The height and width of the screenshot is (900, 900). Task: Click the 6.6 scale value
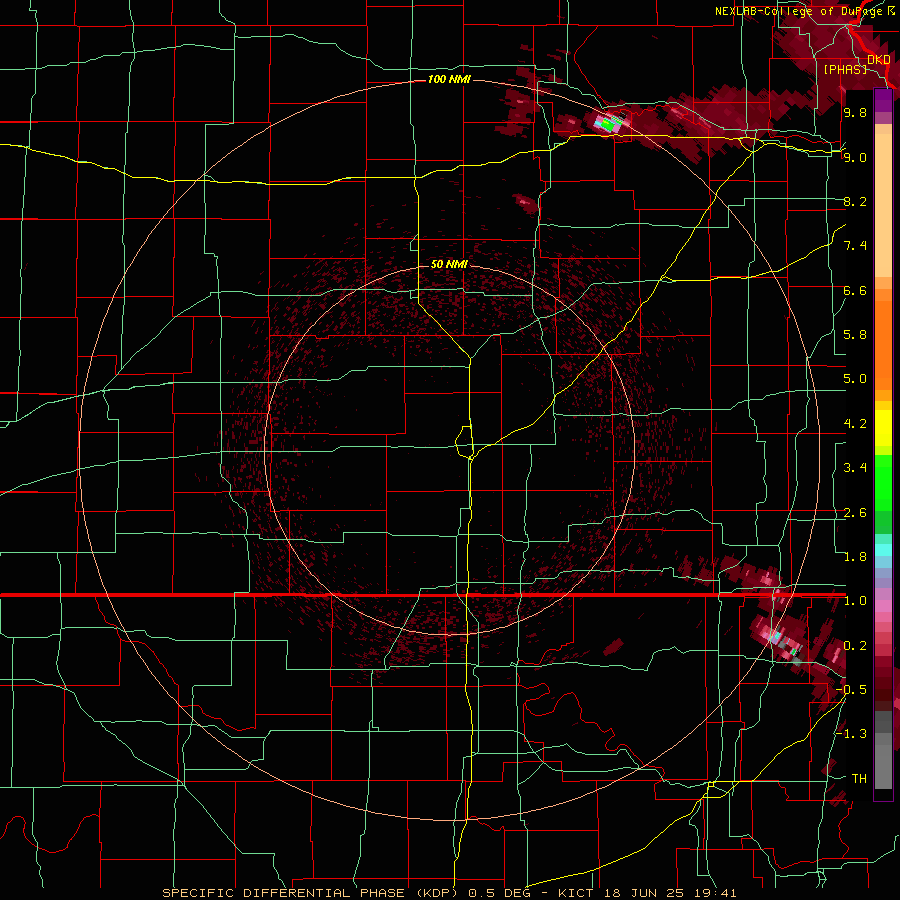pos(855,290)
